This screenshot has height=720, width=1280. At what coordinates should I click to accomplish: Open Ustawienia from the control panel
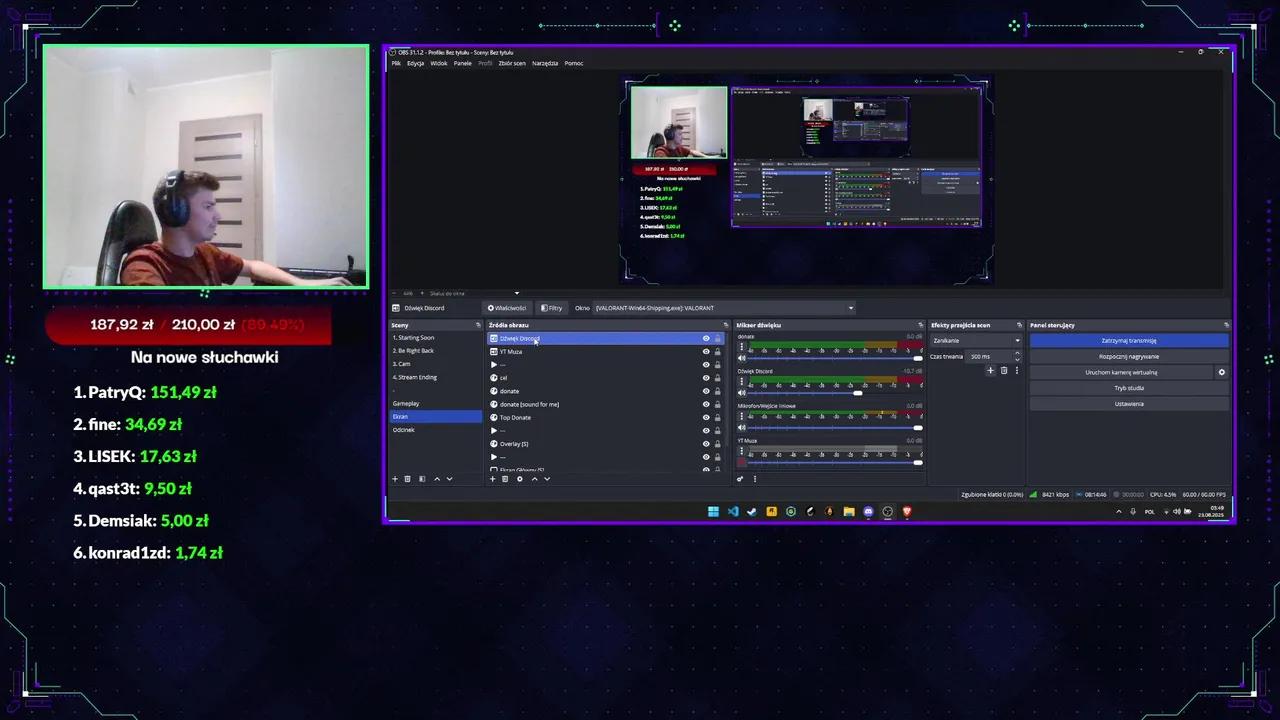coord(1129,404)
